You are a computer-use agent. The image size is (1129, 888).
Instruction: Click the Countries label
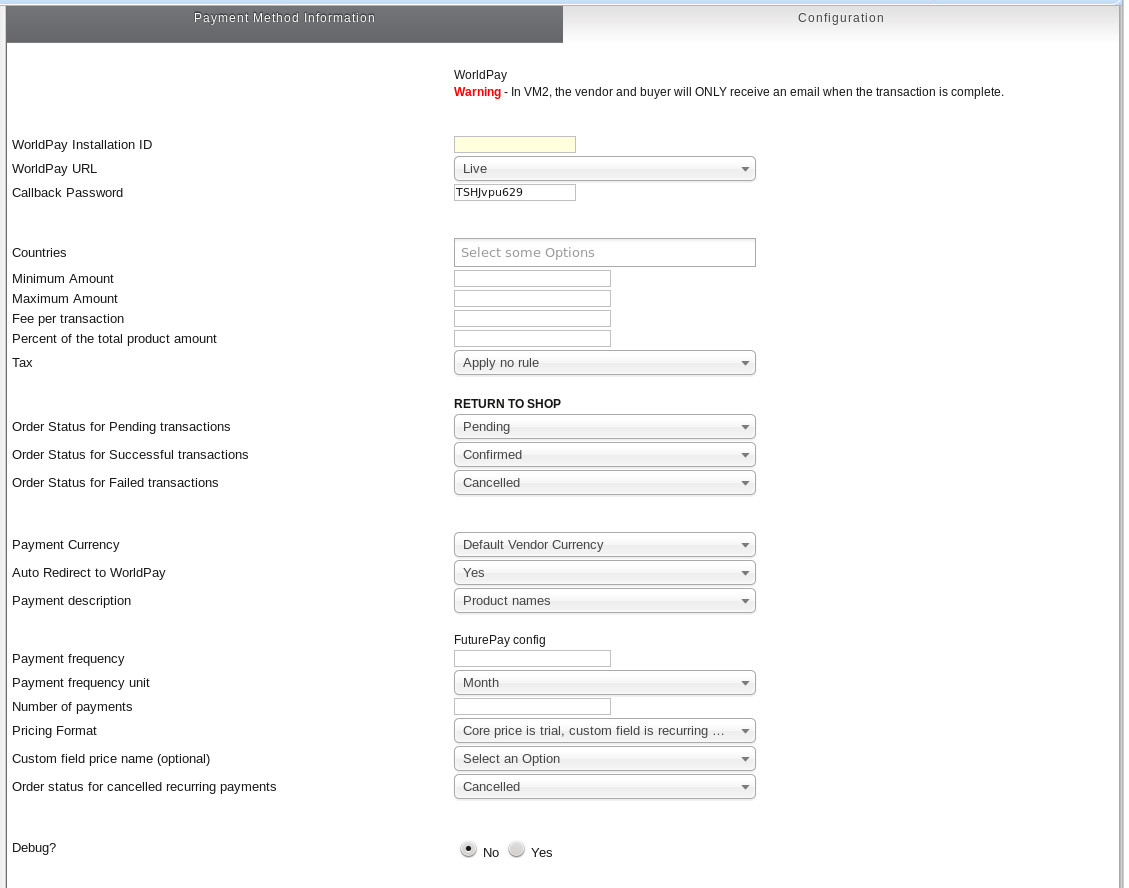coord(39,253)
